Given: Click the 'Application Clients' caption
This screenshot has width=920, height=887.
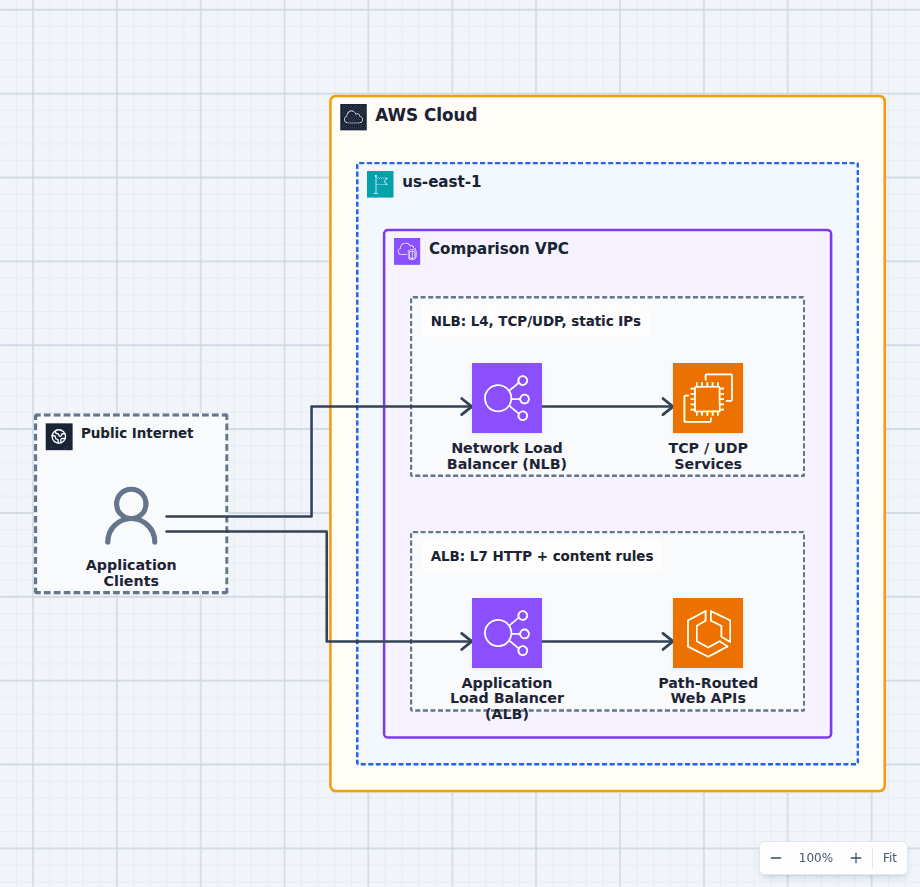Looking at the screenshot, I should coord(131,573).
